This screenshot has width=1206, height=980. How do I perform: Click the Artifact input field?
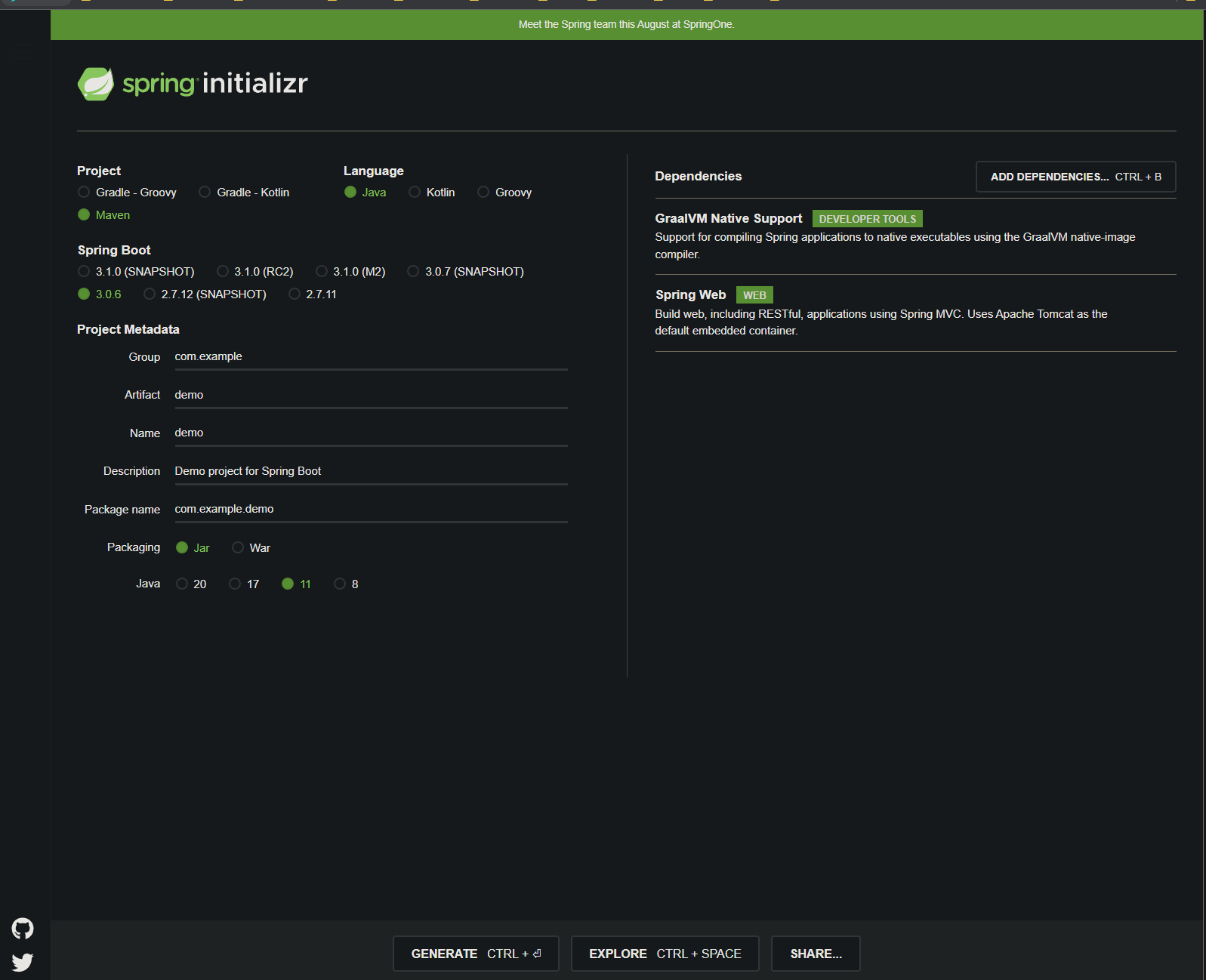[371, 396]
